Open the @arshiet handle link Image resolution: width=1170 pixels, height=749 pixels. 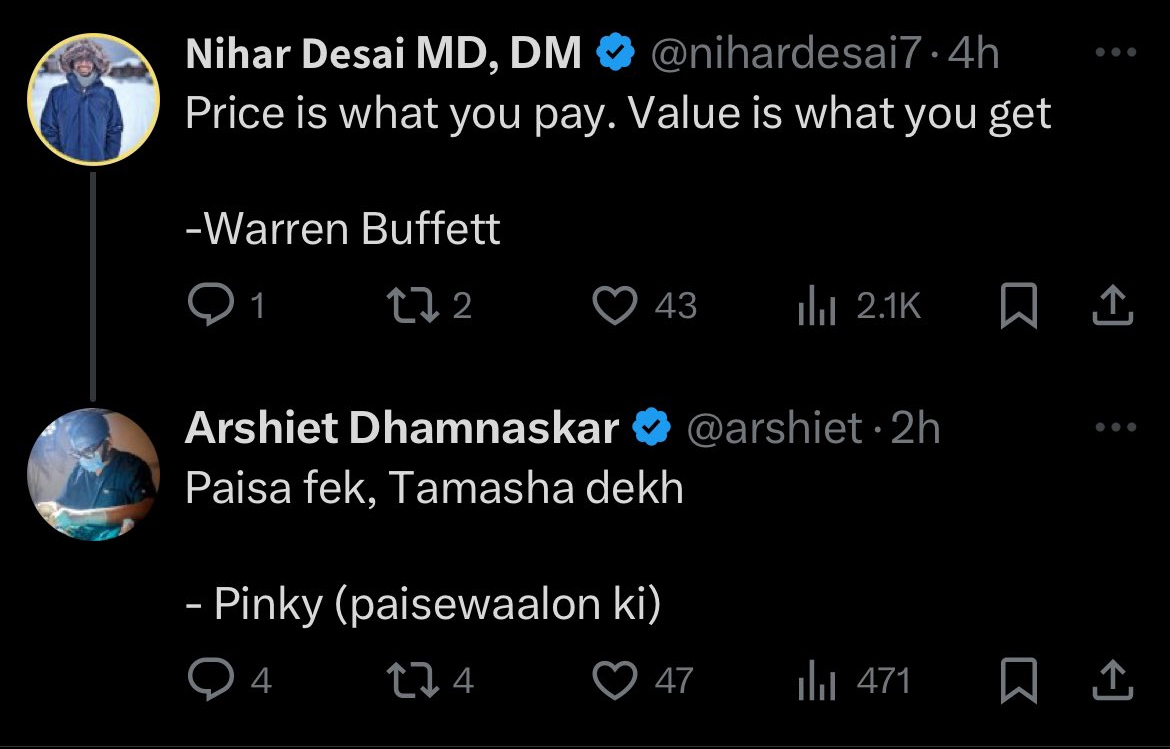point(773,429)
